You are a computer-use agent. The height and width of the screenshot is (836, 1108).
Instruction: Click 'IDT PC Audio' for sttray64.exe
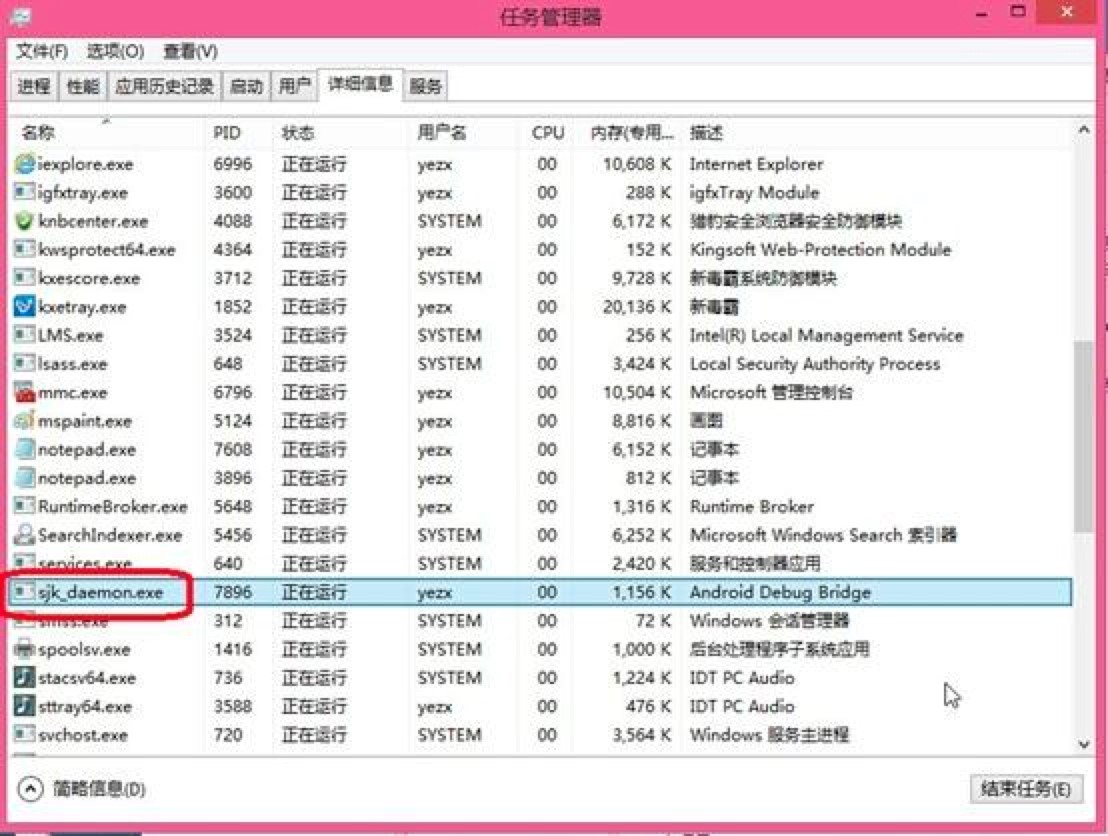[x=742, y=706]
